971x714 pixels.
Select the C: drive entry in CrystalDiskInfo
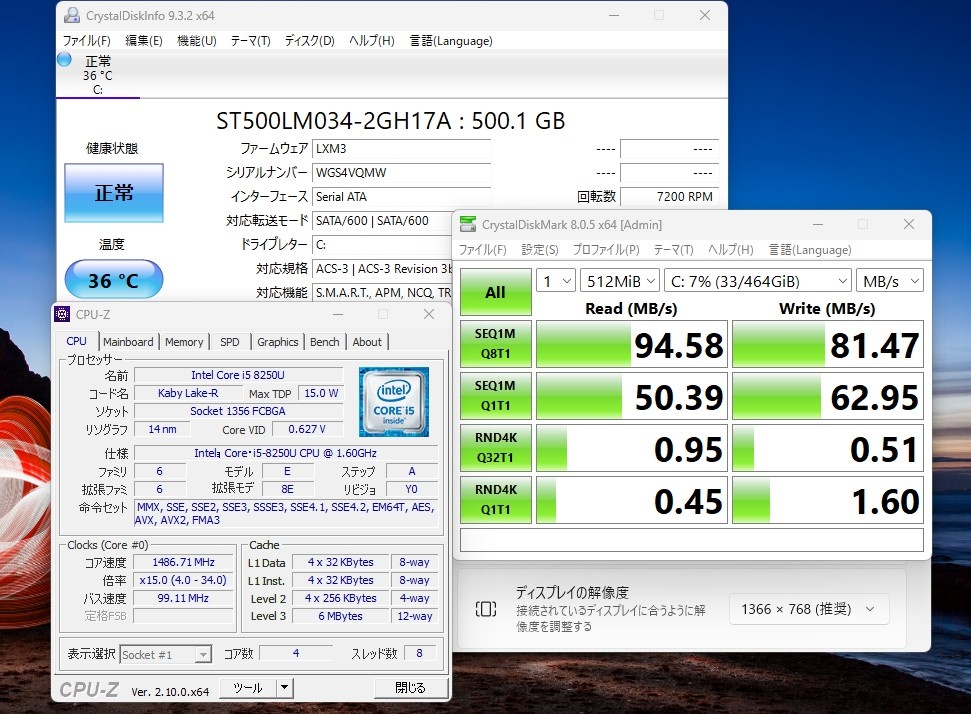click(x=98, y=75)
